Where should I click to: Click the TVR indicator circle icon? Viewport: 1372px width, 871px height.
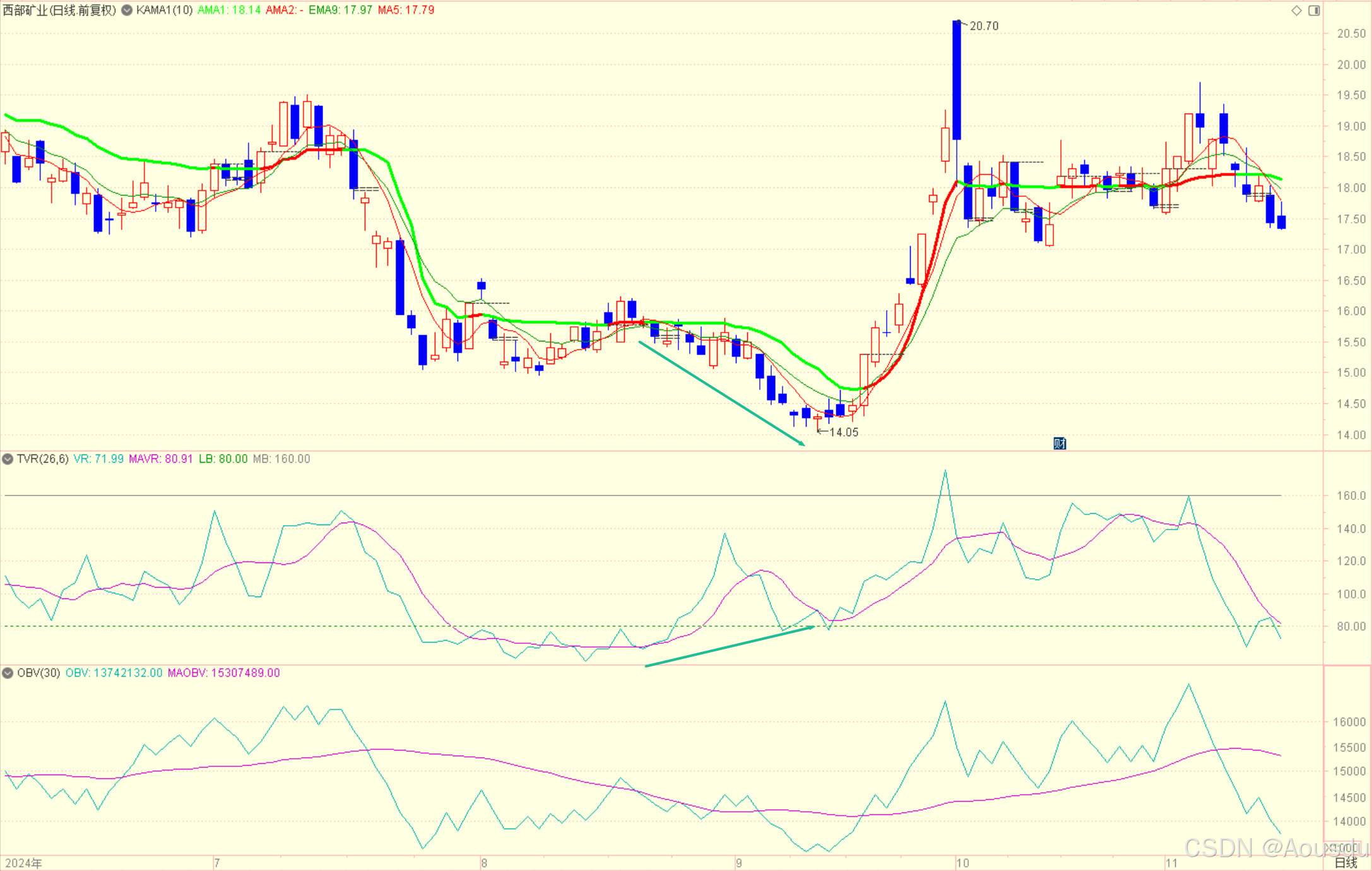point(8,459)
